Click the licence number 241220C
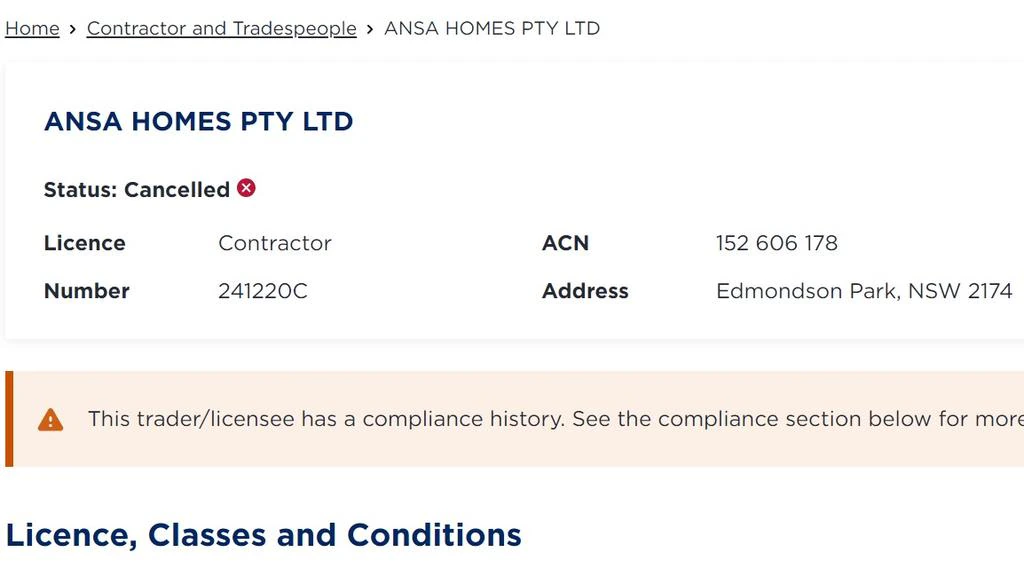 pos(263,291)
